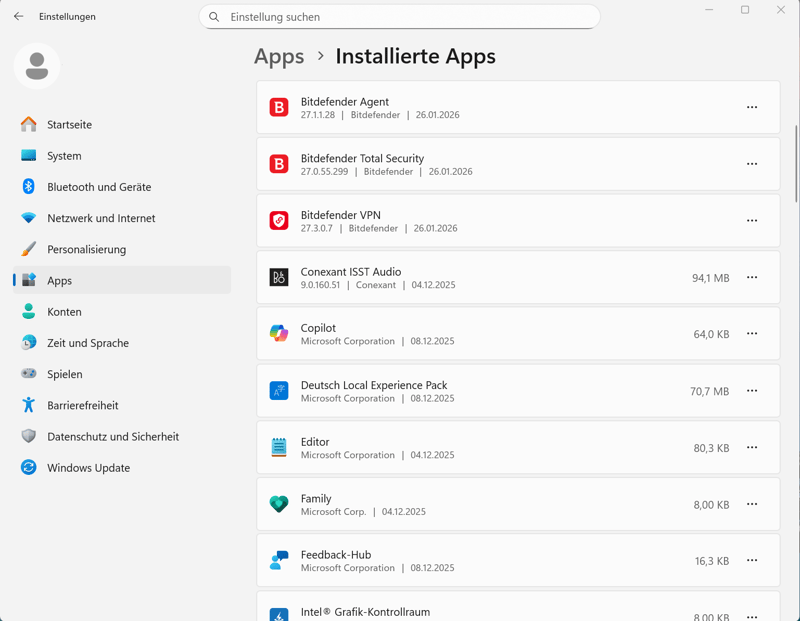
Task: Click the Bitdefender VPN shield icon
Action: coord(279,220)
